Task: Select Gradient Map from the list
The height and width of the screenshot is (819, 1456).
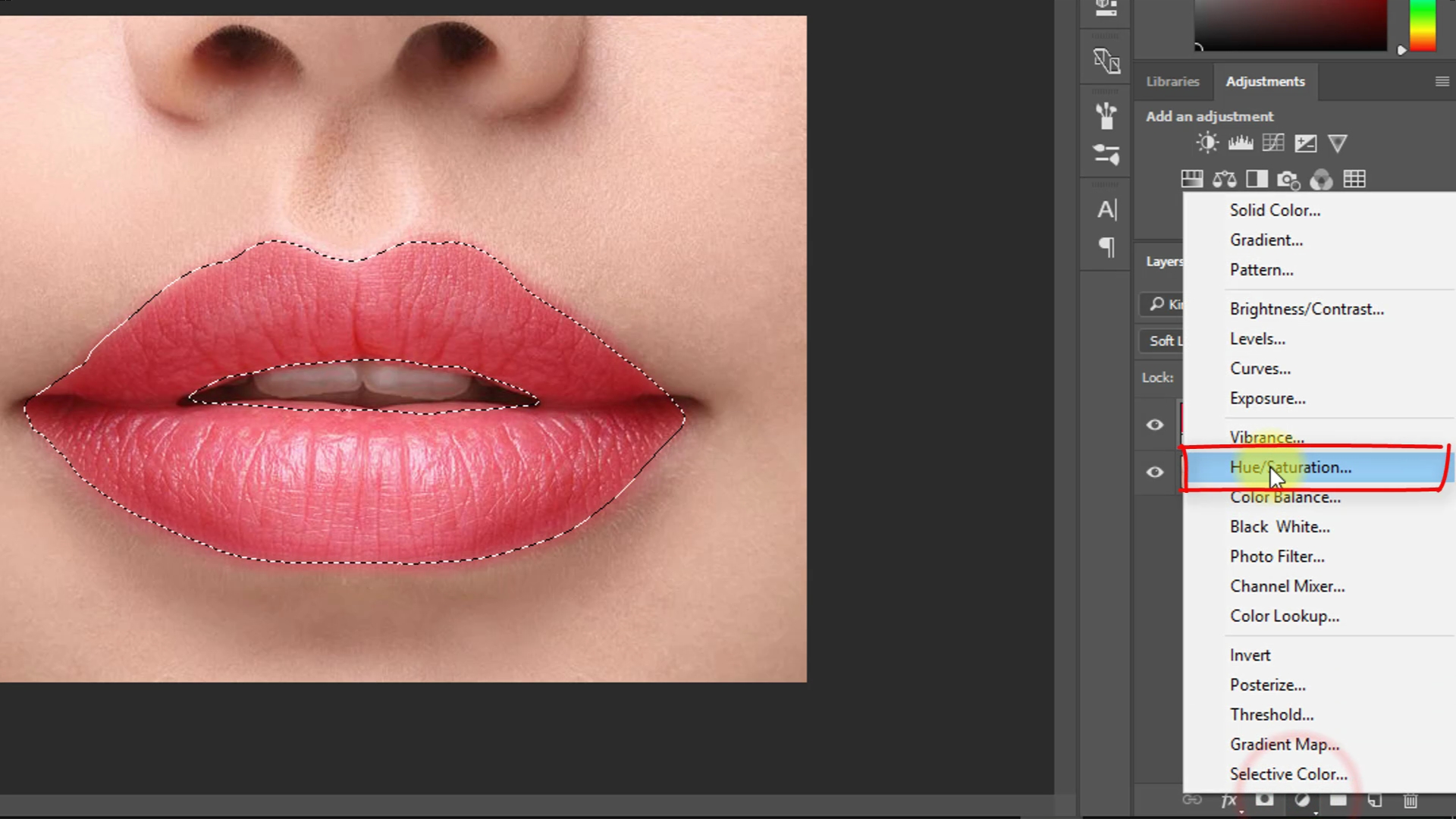Action: pyautogui.click(x=1284, y=744)
